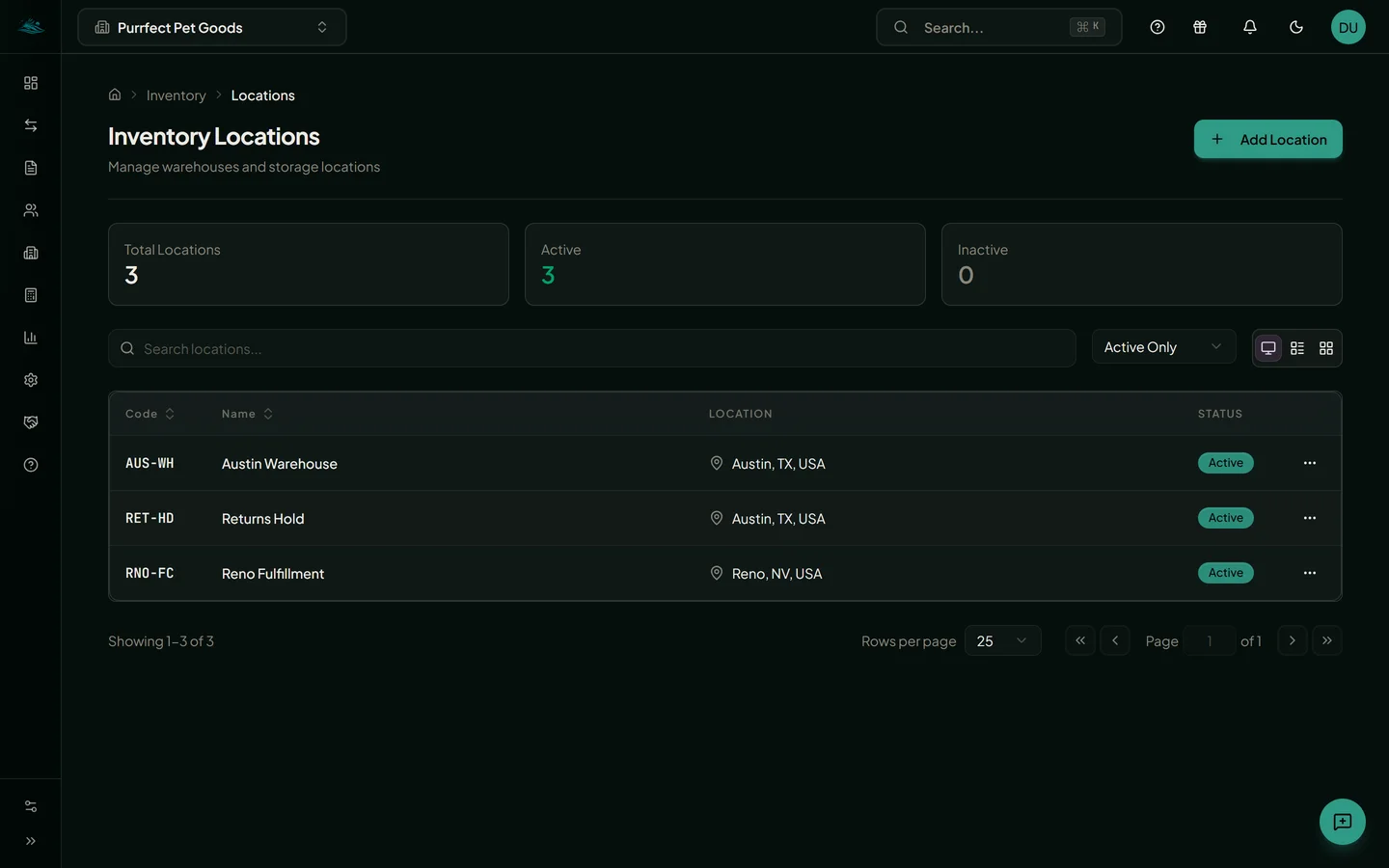Switch to list view layout
The width and height of the screenshot is (1389, 868).
pyautogui.click(x=1297, y=348)
